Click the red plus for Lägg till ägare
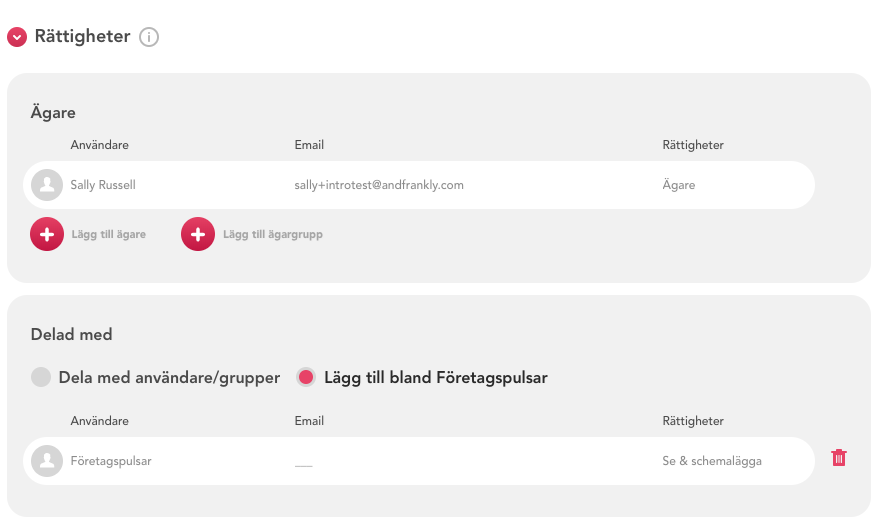This screenshot has width=877, height=526. [x=47, y=234]
